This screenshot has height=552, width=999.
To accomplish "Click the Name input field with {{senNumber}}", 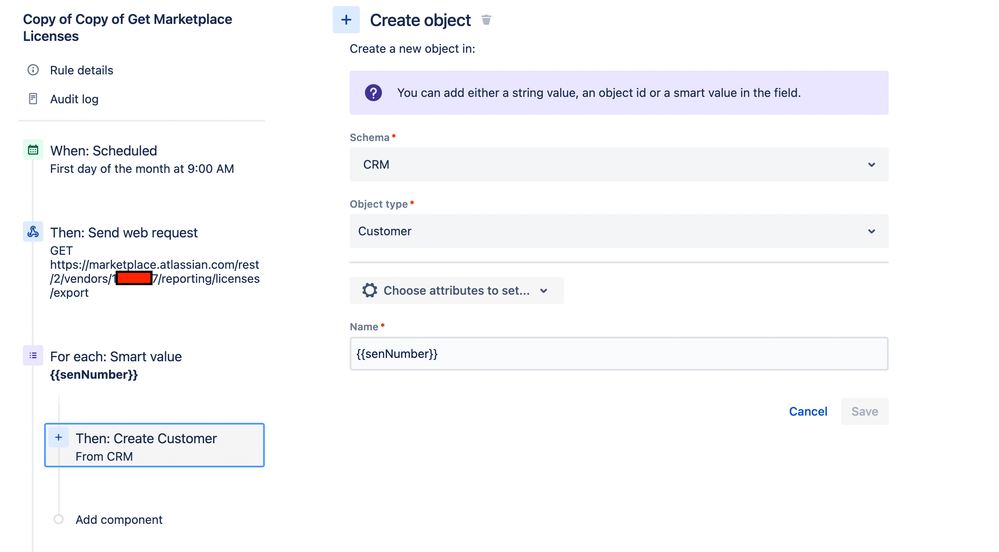I will pyautogui.click(x=619, y=354).
